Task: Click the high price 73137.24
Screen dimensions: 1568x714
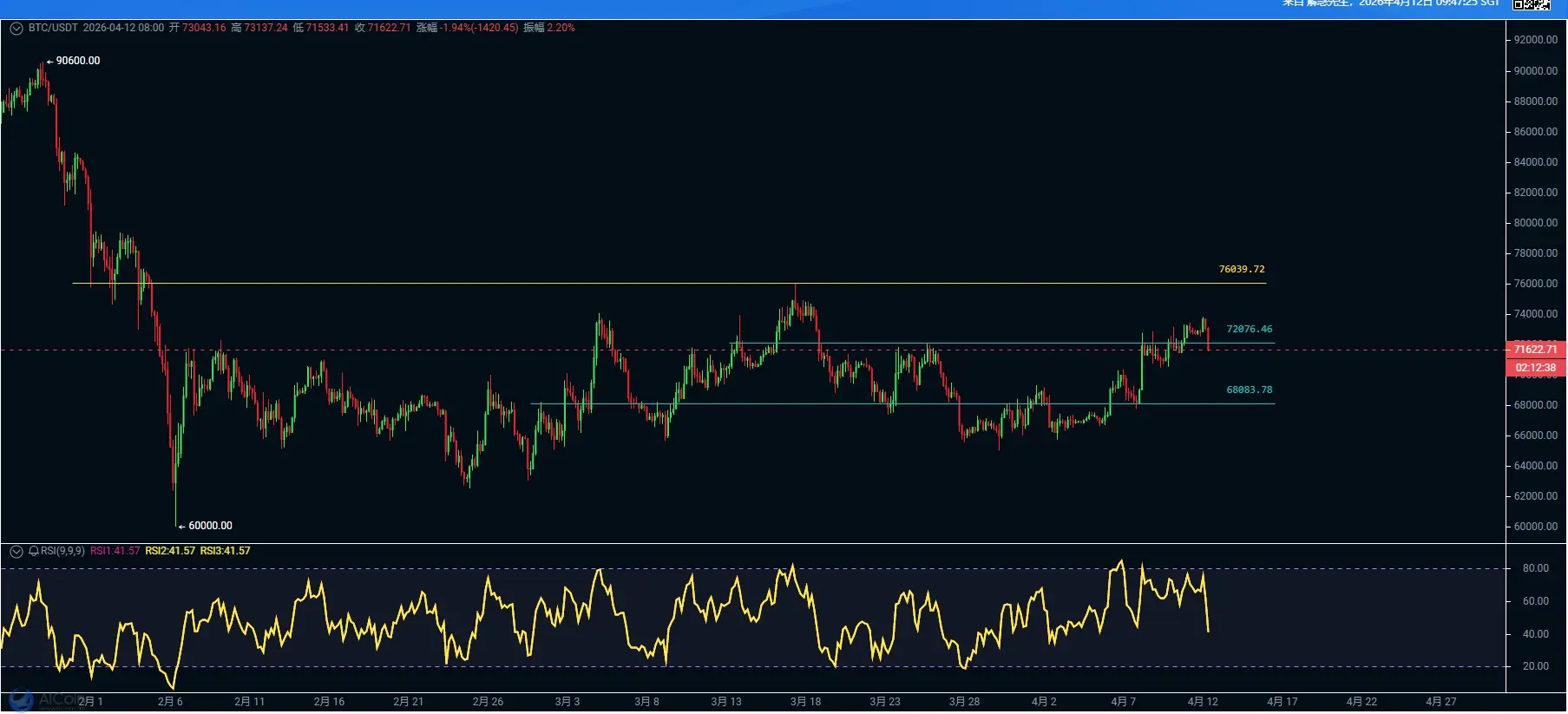Action: point(266,28)
